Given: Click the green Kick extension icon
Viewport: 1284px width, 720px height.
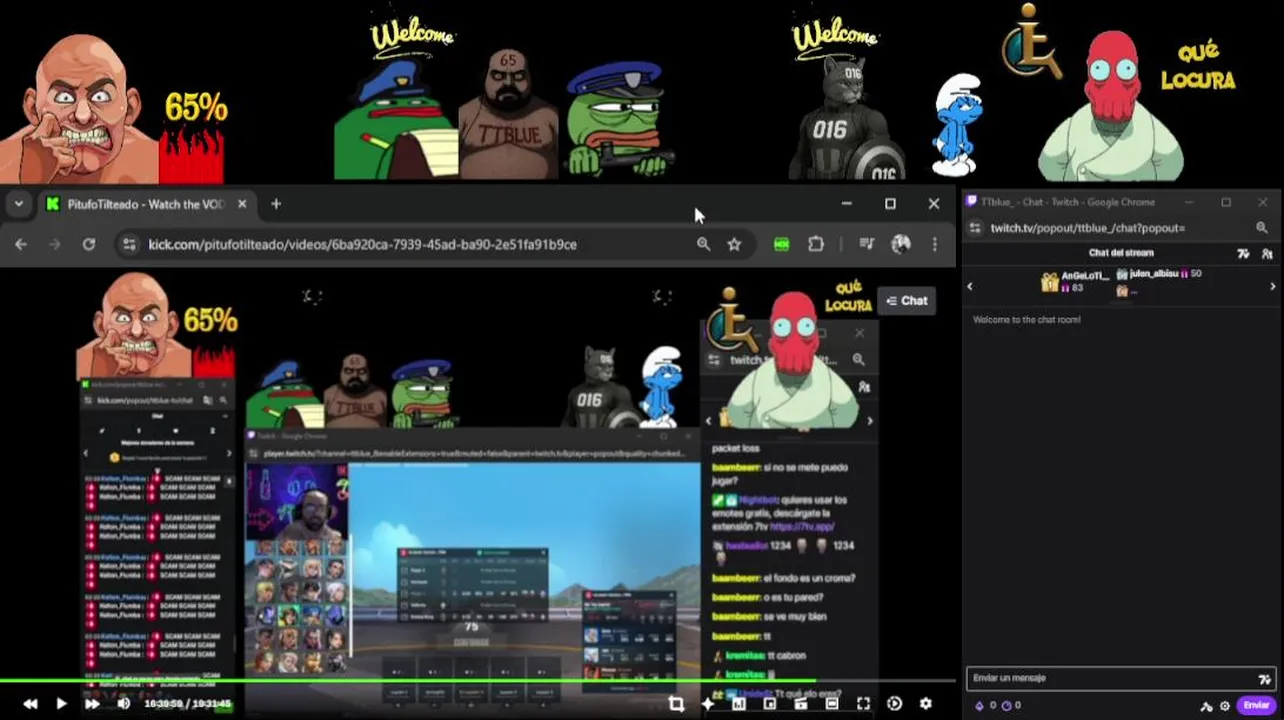Looking at the screenshot, I should tap(782, 244).
